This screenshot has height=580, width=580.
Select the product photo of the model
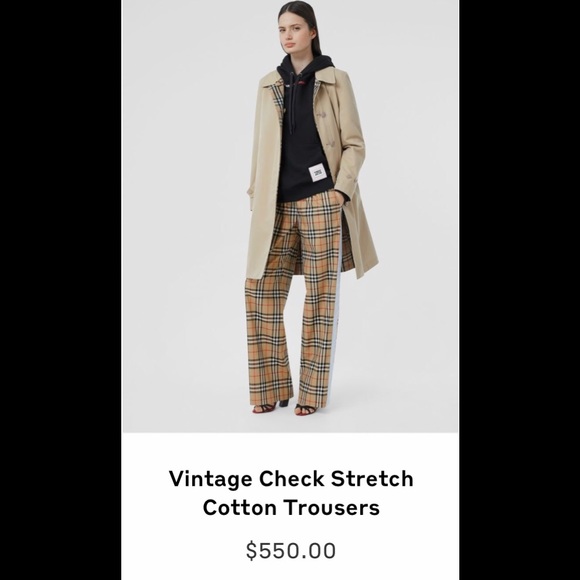[290, 216]
